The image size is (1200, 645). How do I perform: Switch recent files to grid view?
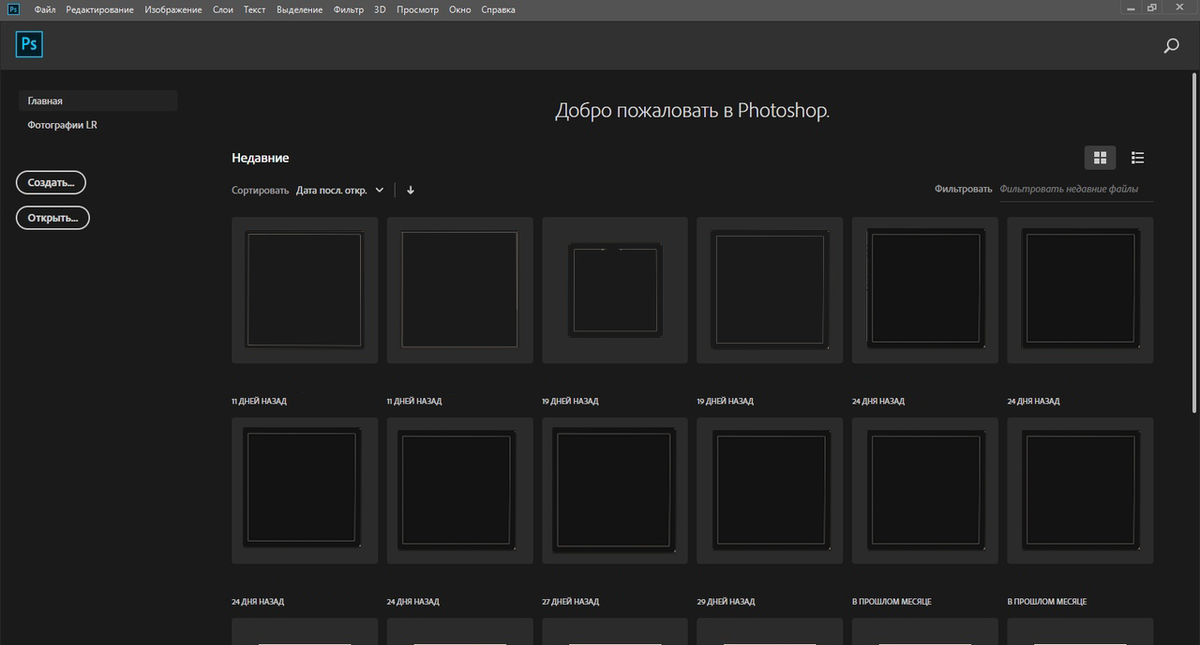[1100, 158]
